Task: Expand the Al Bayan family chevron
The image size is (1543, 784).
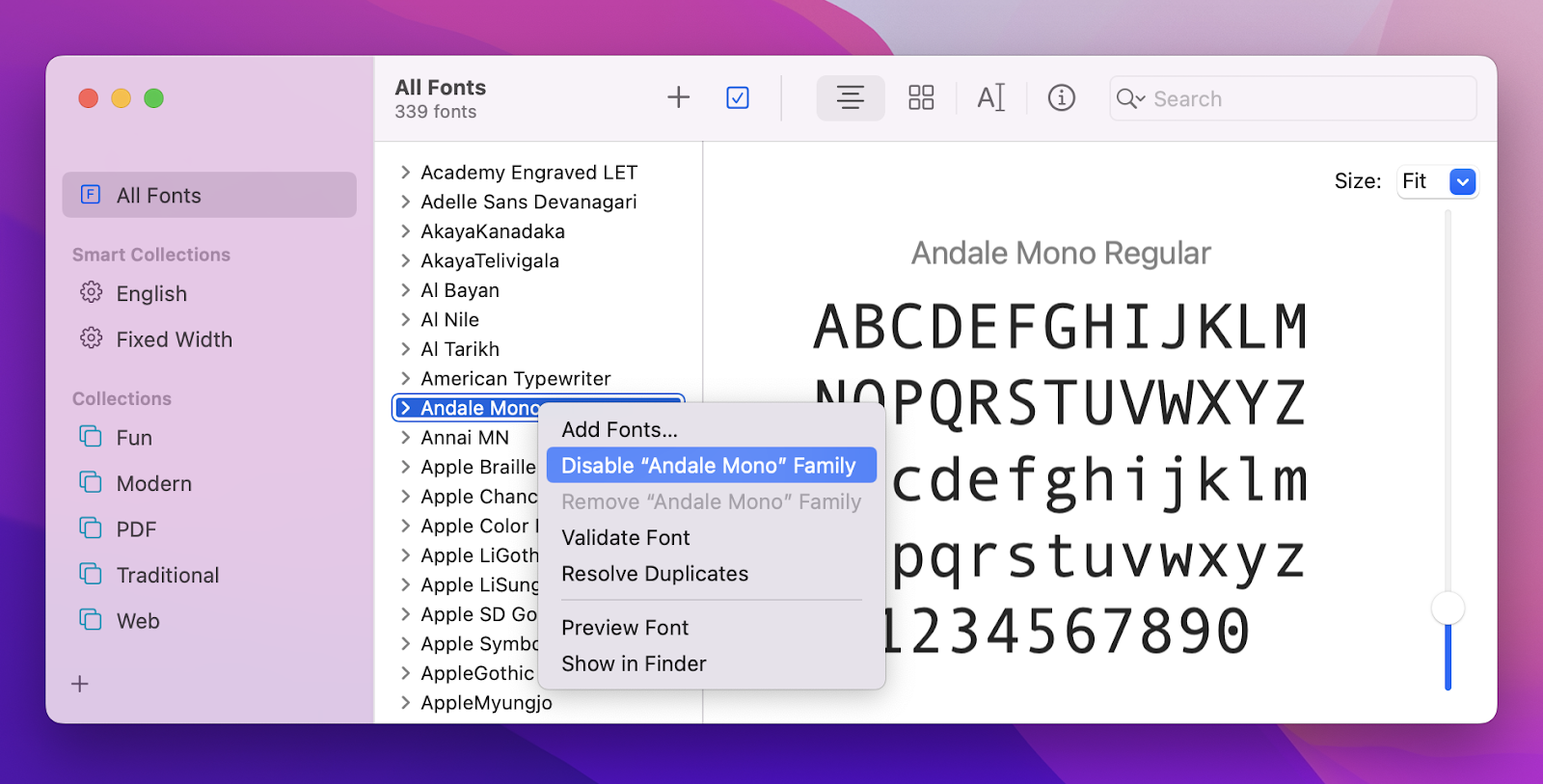Action: click(405, 289)
